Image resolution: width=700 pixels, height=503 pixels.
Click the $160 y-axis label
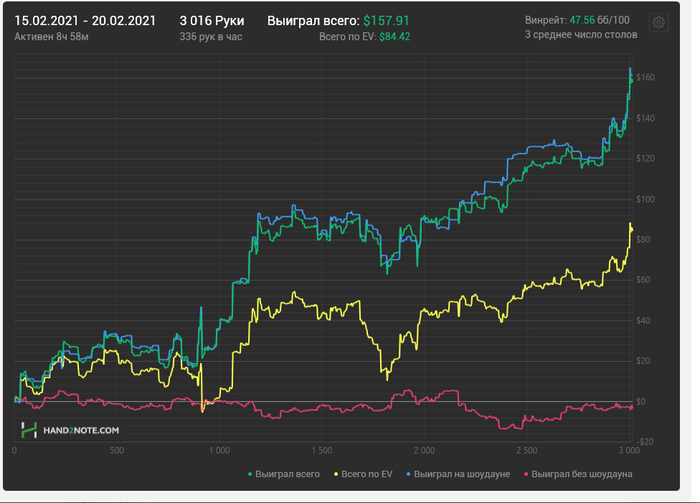pyautogui.click(x=646, y=77)
